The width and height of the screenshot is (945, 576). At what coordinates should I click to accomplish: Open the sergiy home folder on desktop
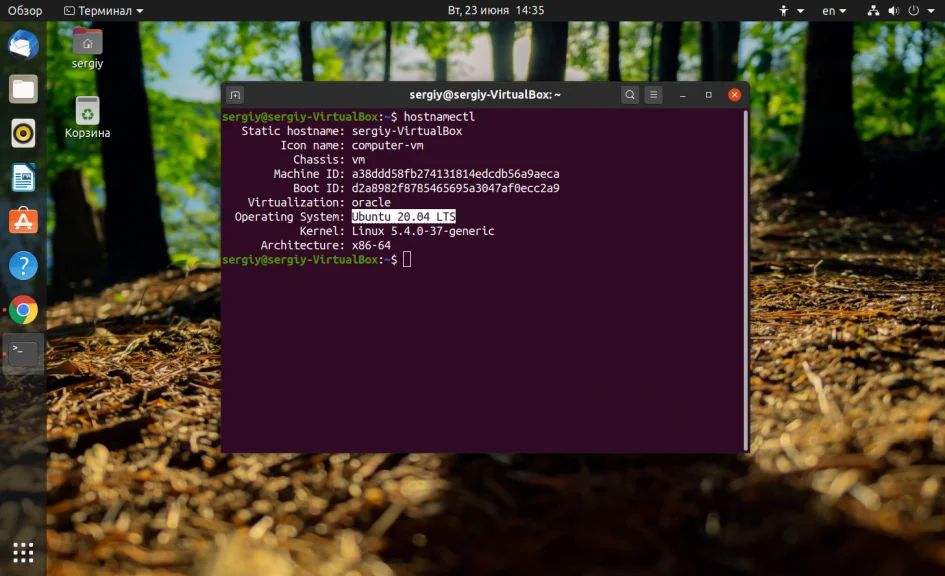pos(87,48)
